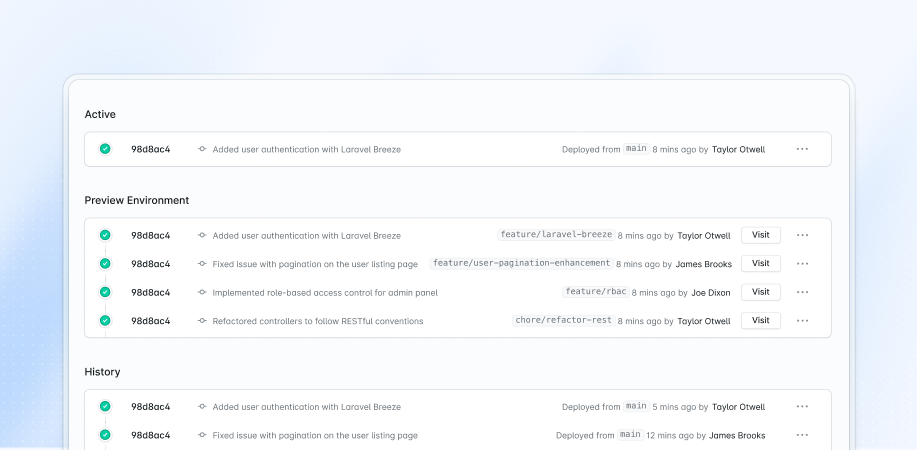The height and width of the screenshot is (450, 917).
Task: Click the chore/refactor-rest branch tag
Action: pos(564,320)
